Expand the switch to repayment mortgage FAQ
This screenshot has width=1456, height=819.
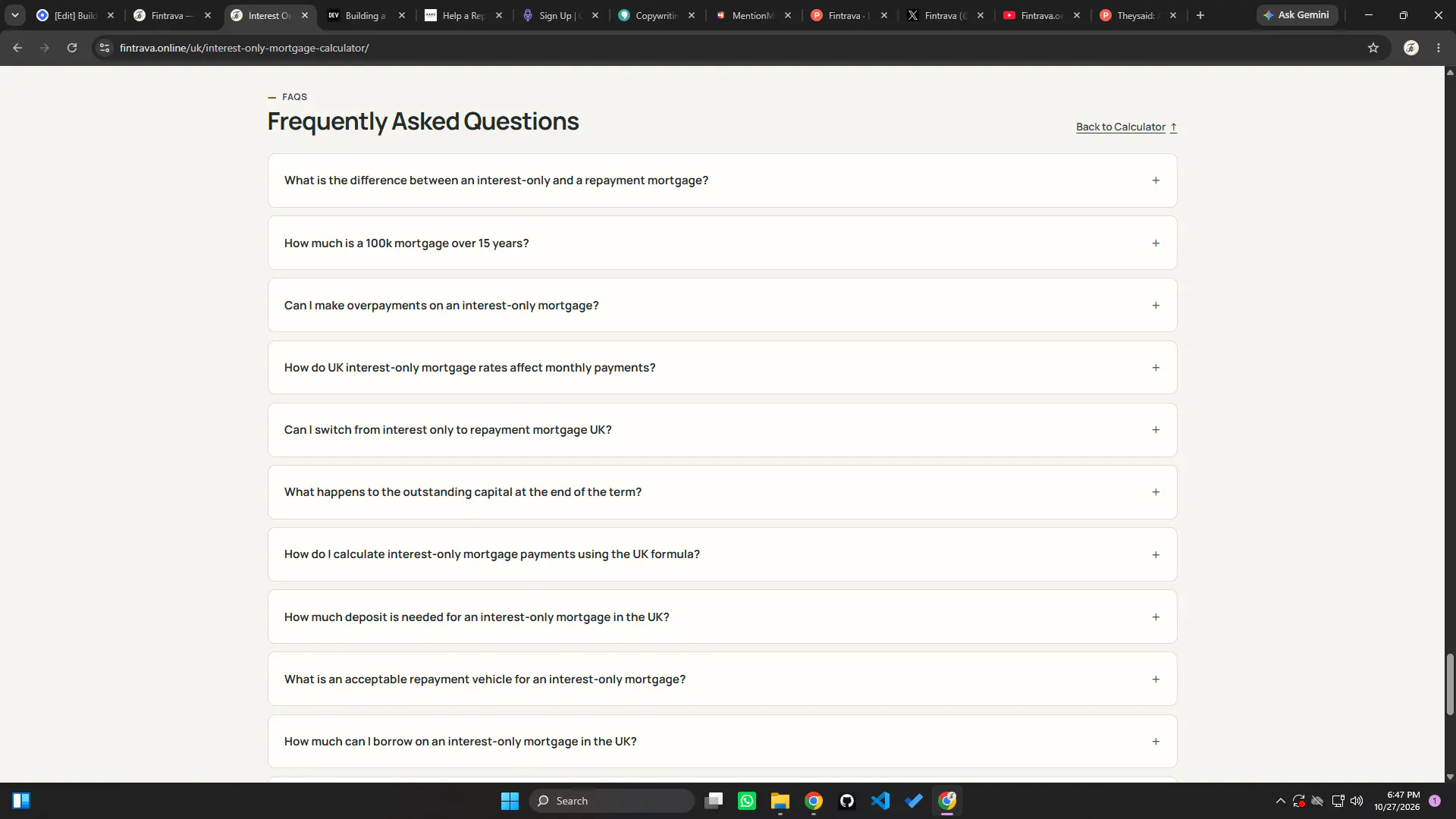click(722, 430)
